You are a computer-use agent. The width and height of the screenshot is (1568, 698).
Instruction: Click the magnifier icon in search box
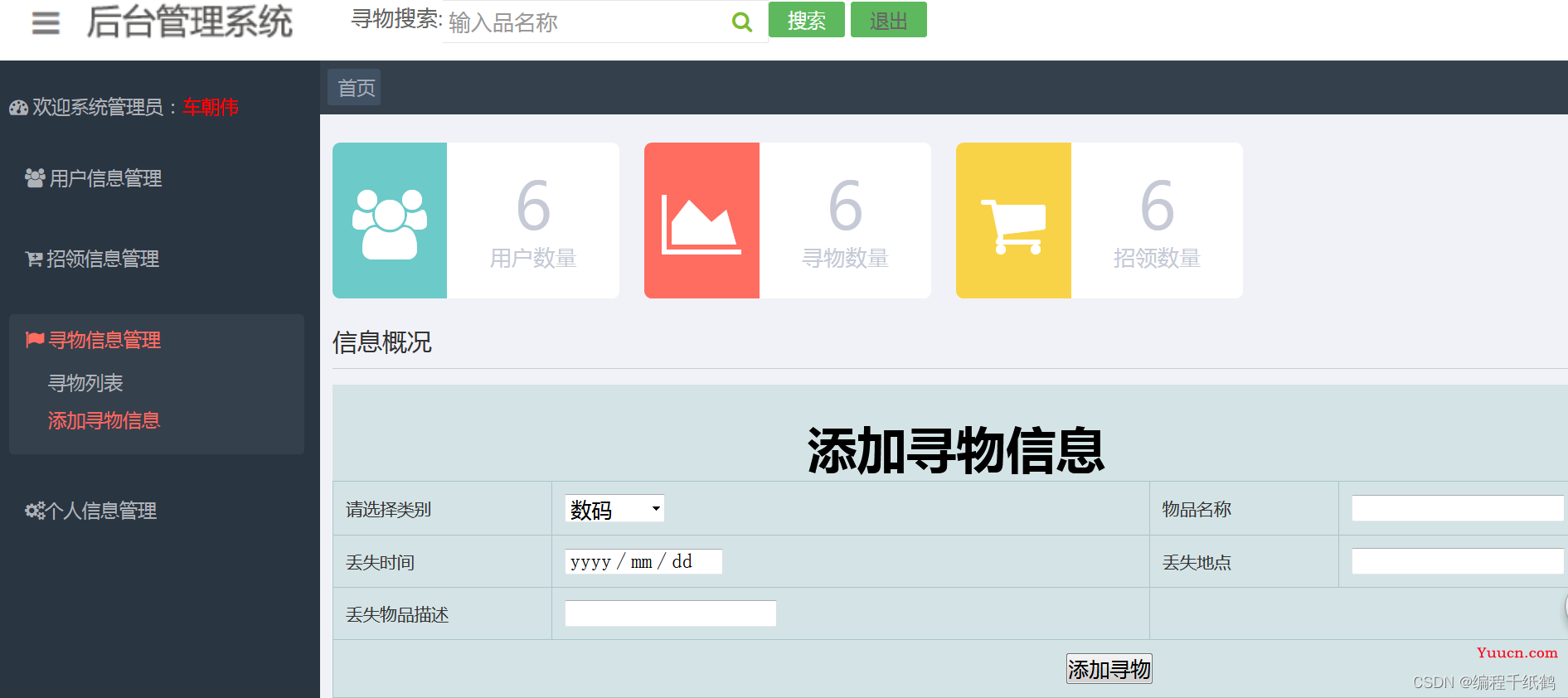pos(742,22)
